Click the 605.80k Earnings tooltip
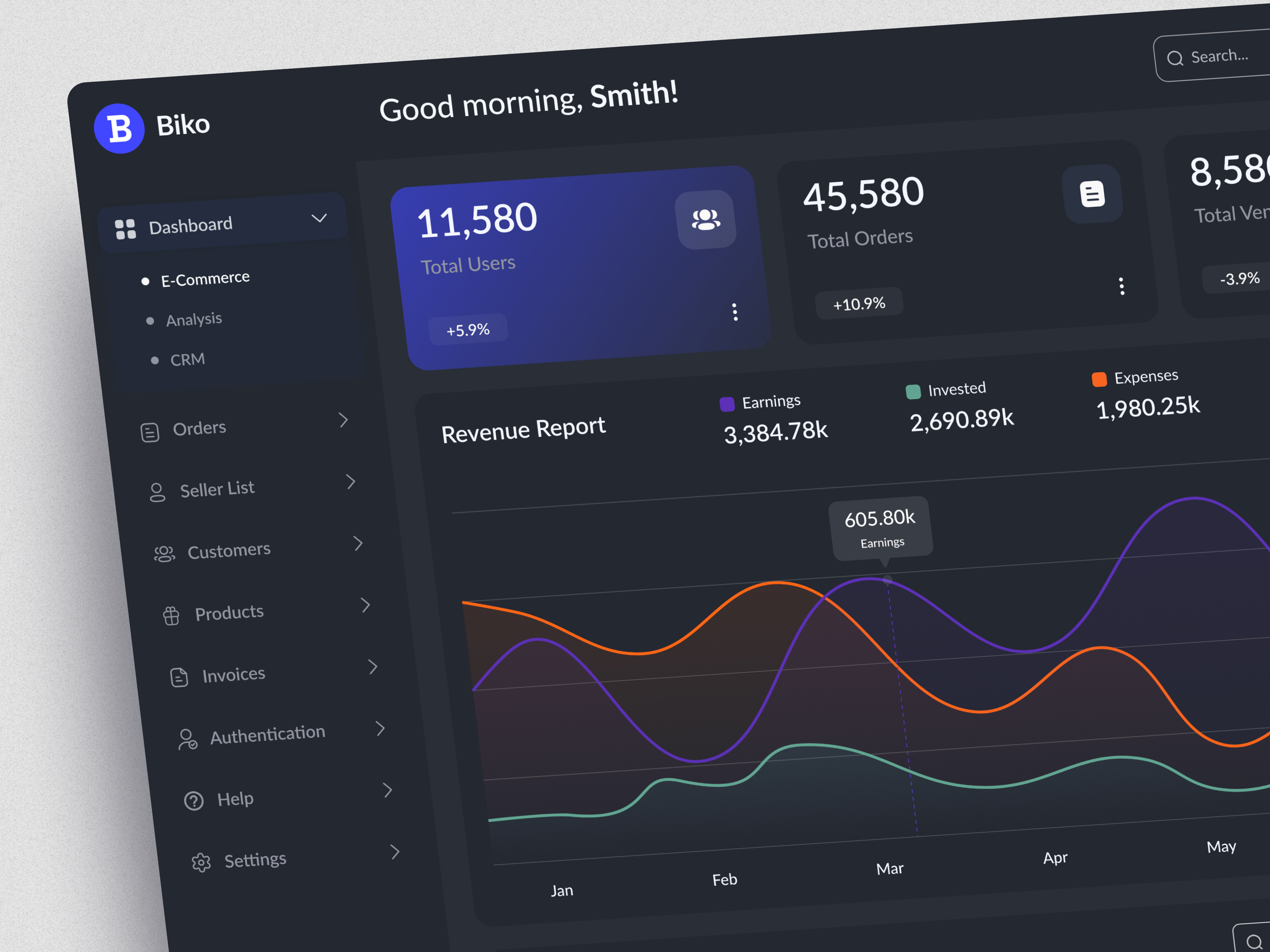The image size is (1270, 952). pos(881,527)
